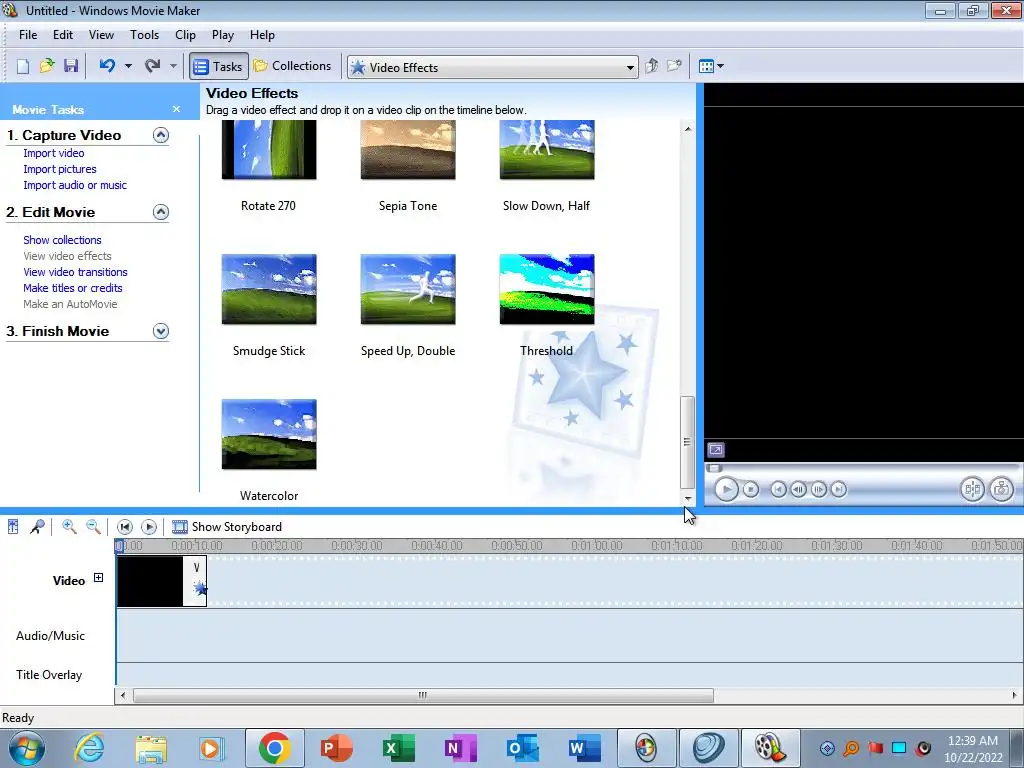
Task: Click the preview monitor Stop button
Action: click(751, 489)
